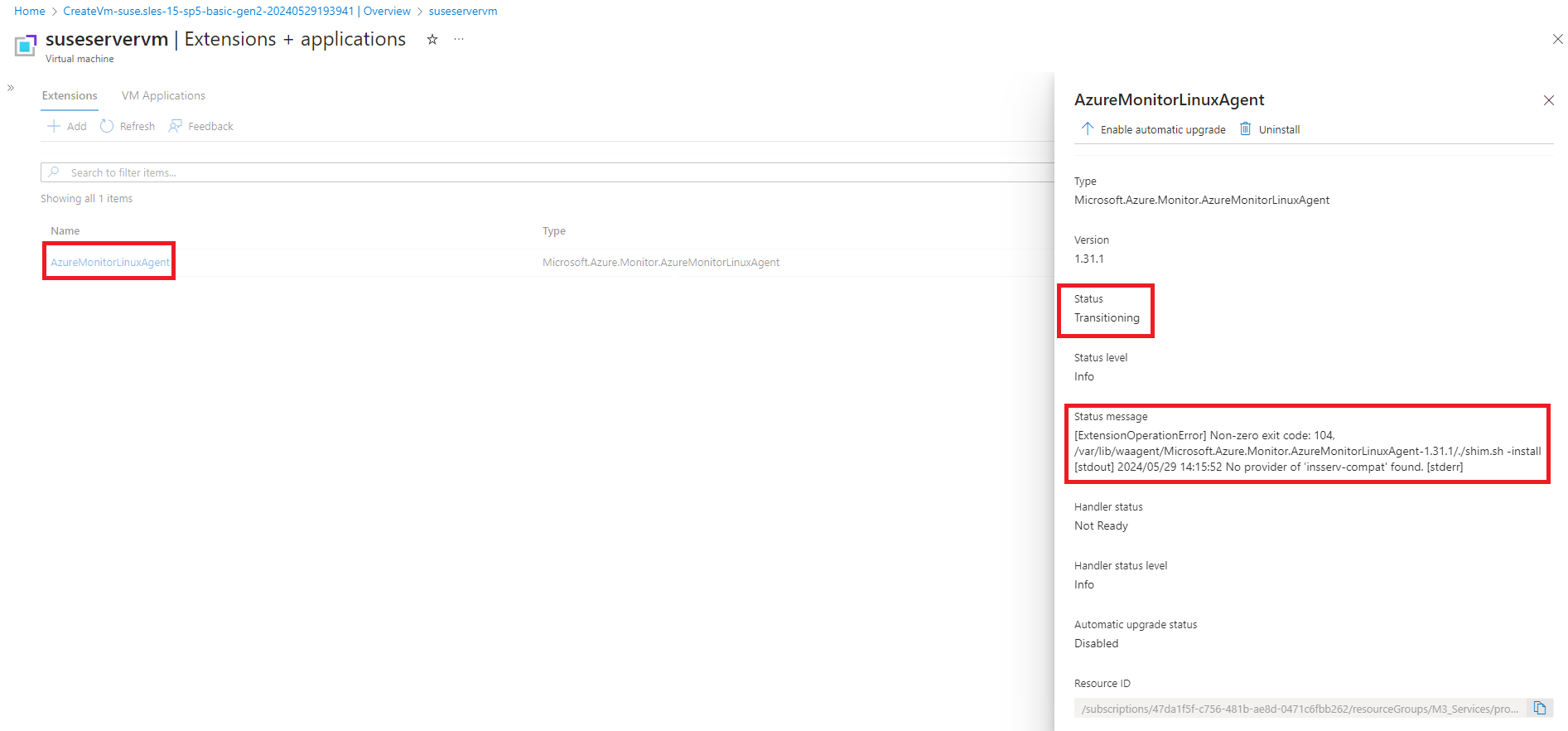The image size is (1568, 731).
Task: Open the more options ellipsis menu
Action: pyautogui.click(x=459, y=40)
